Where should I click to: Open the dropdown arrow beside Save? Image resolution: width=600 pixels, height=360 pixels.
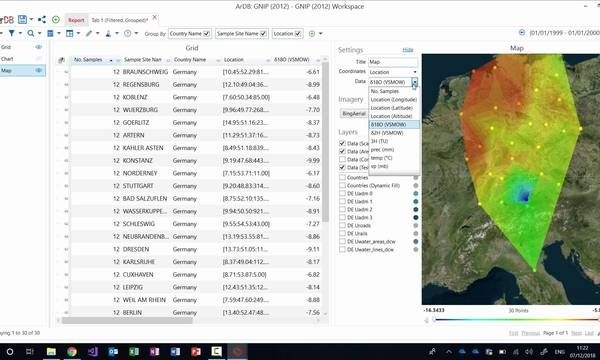31,20
